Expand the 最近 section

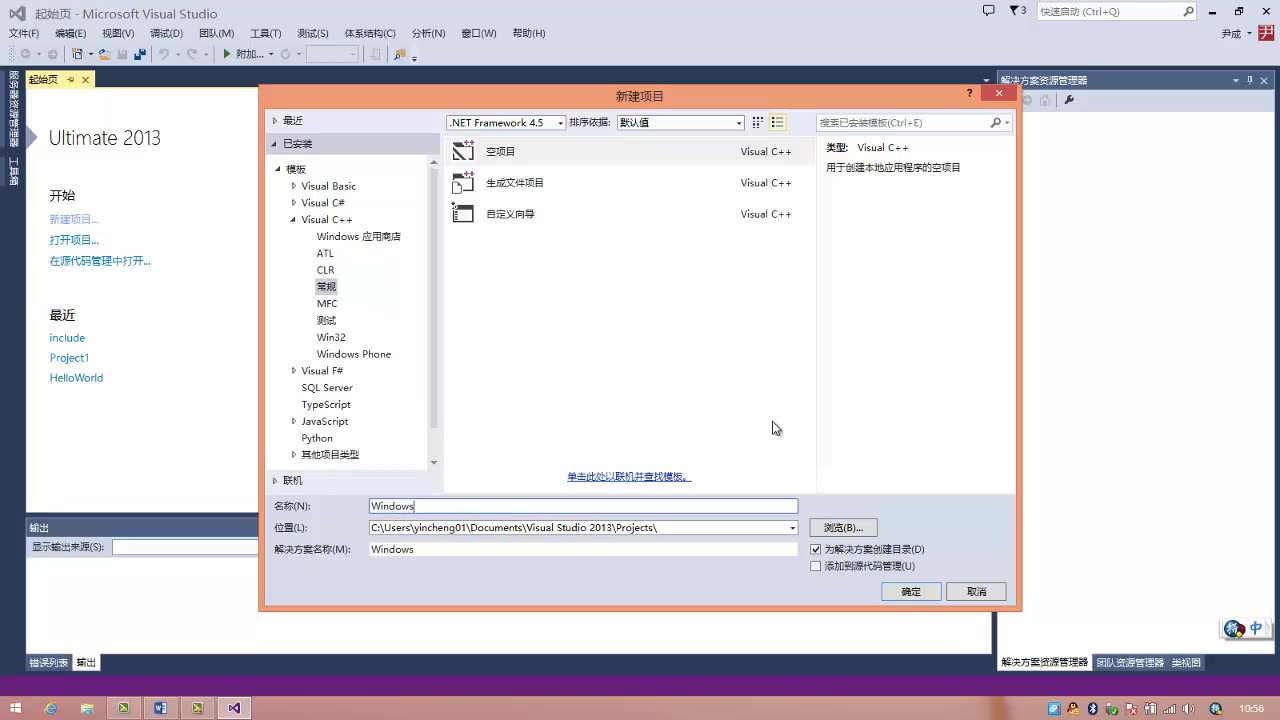coord(275,120)
